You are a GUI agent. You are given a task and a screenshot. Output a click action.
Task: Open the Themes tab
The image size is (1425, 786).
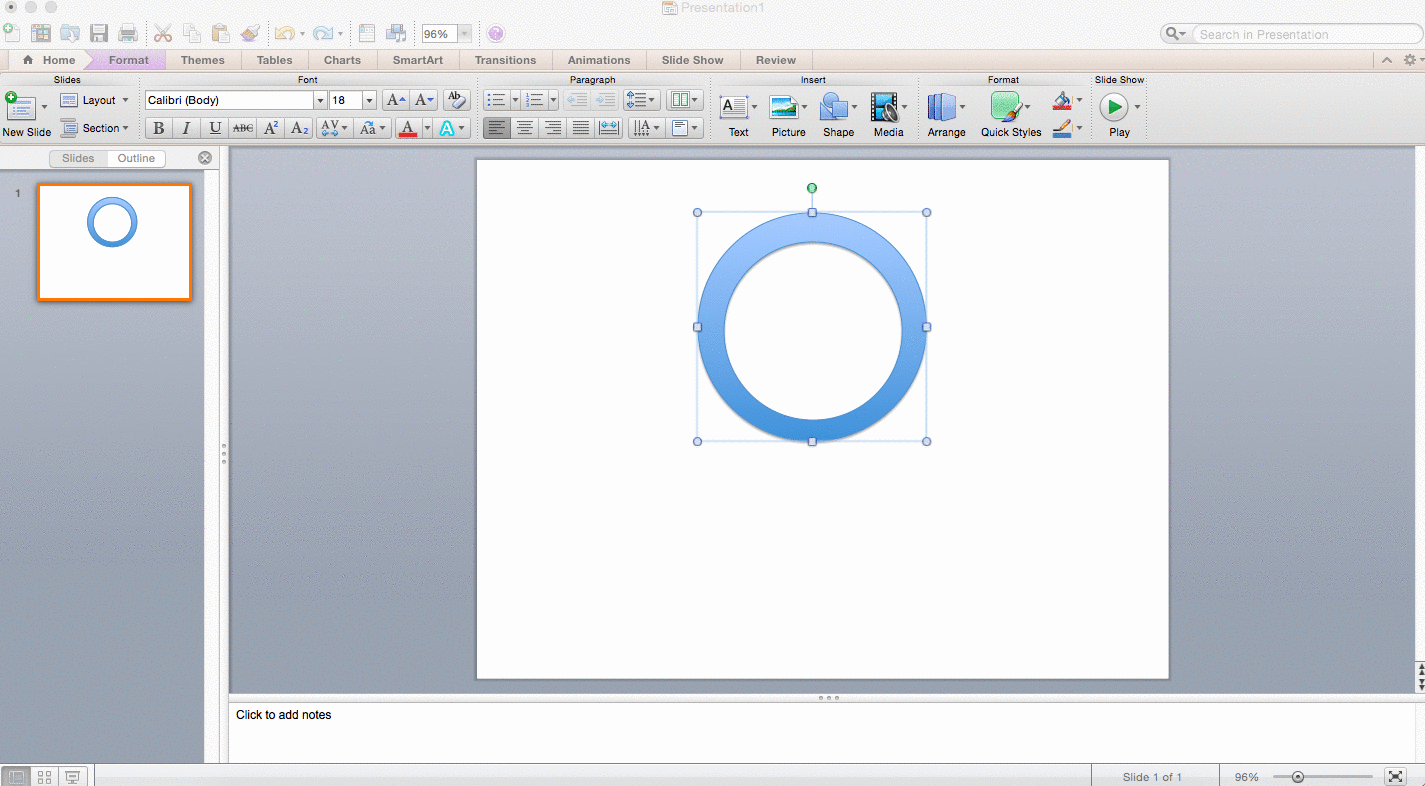click(x=203, y=60)
